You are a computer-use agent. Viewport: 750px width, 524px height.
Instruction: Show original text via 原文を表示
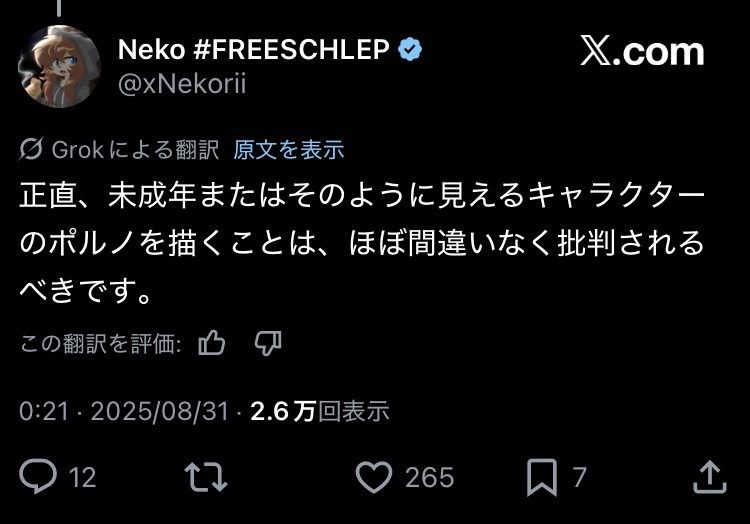pyautogui.click(x=288, y=150)
